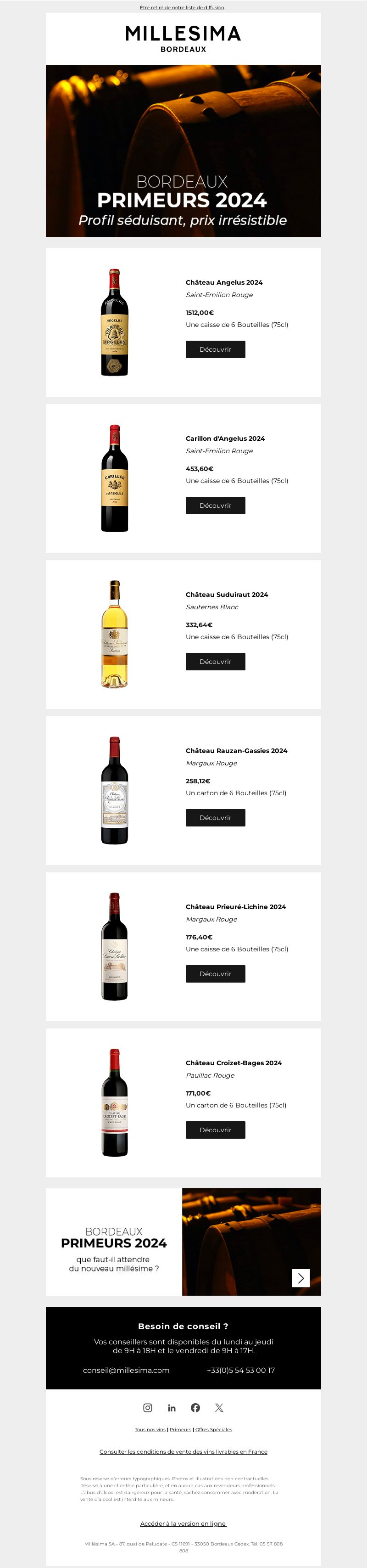Viewport: 367px width, 1568px height.
Task: Open the X (Twitter) social icon
Action: tap(219, 1407)
